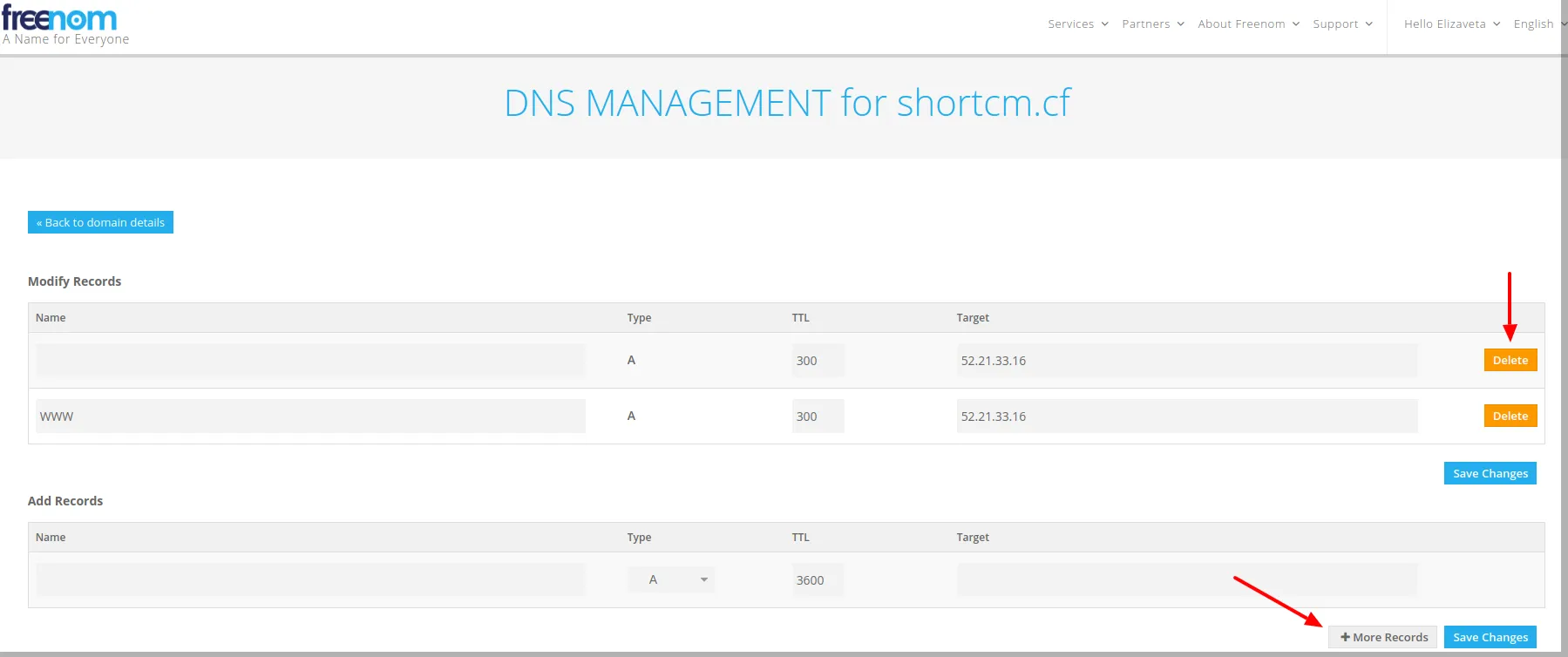Viewport: 1568px width, 657px height.
Task: Click the Freenom logo
Action: point(61,24)
